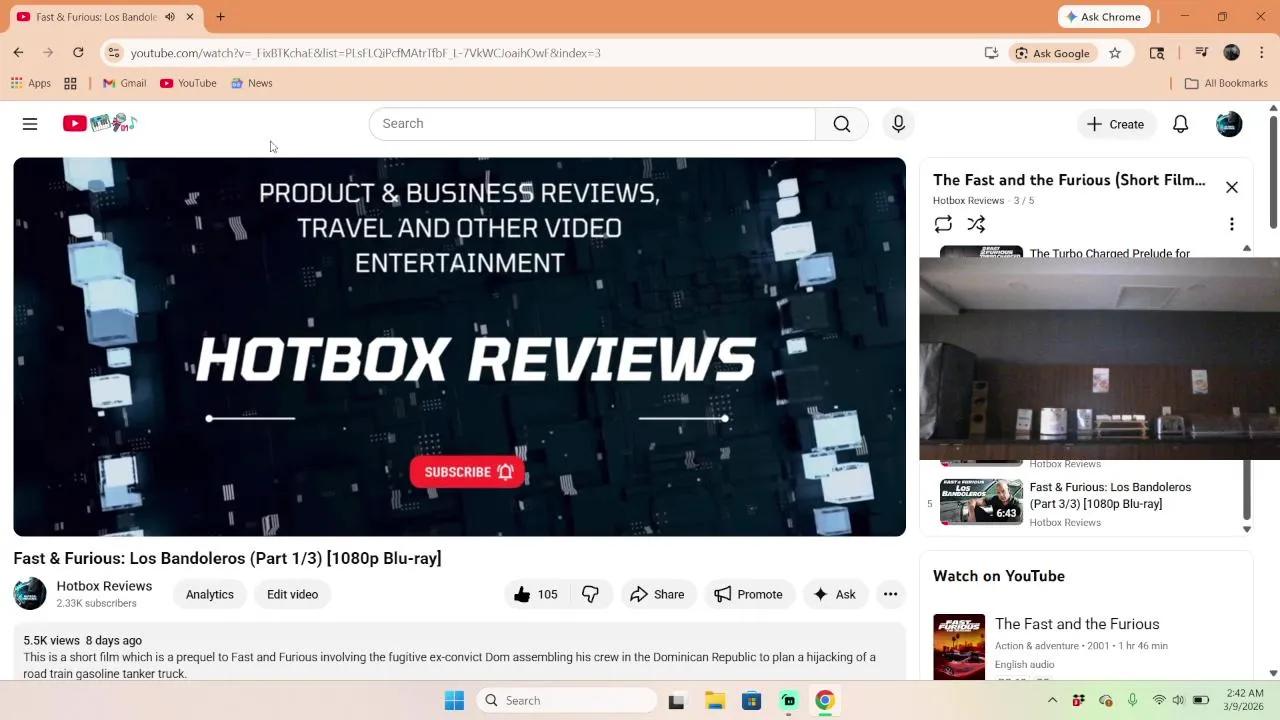Open Chrome tab search side panel icon
This screenshot has width=1280, height=720.
1157,53
